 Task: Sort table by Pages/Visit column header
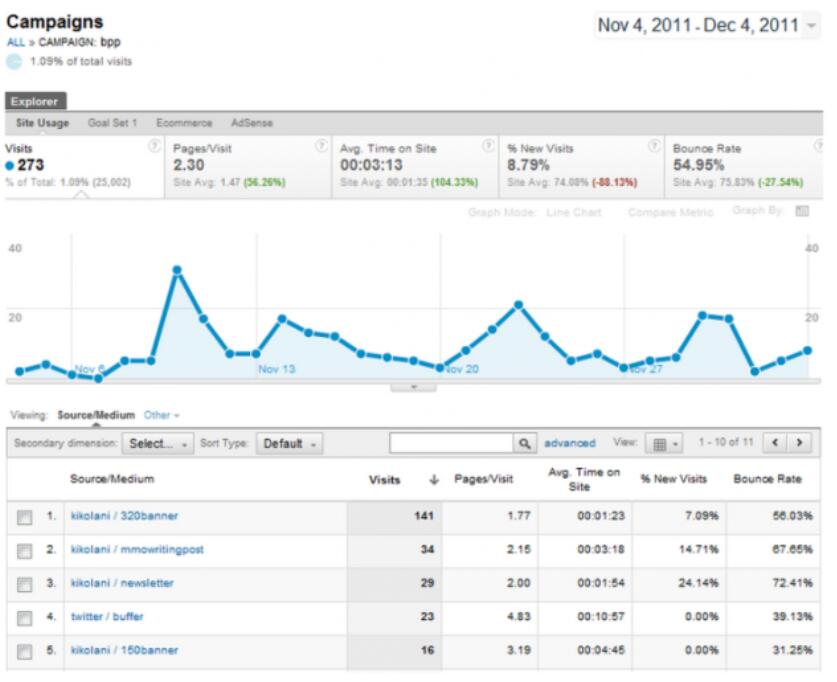pos(484,479)
